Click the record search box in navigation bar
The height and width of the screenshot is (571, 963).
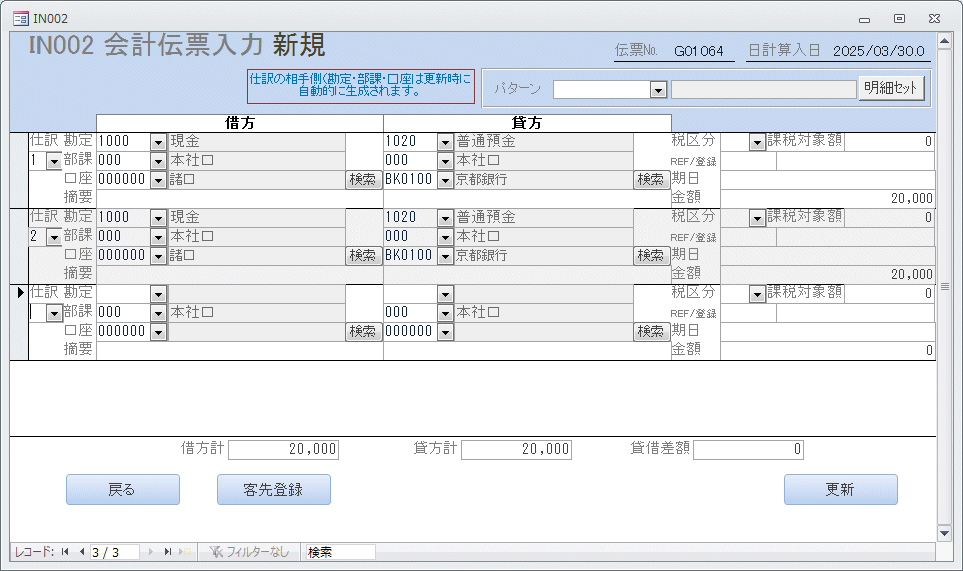340,552
